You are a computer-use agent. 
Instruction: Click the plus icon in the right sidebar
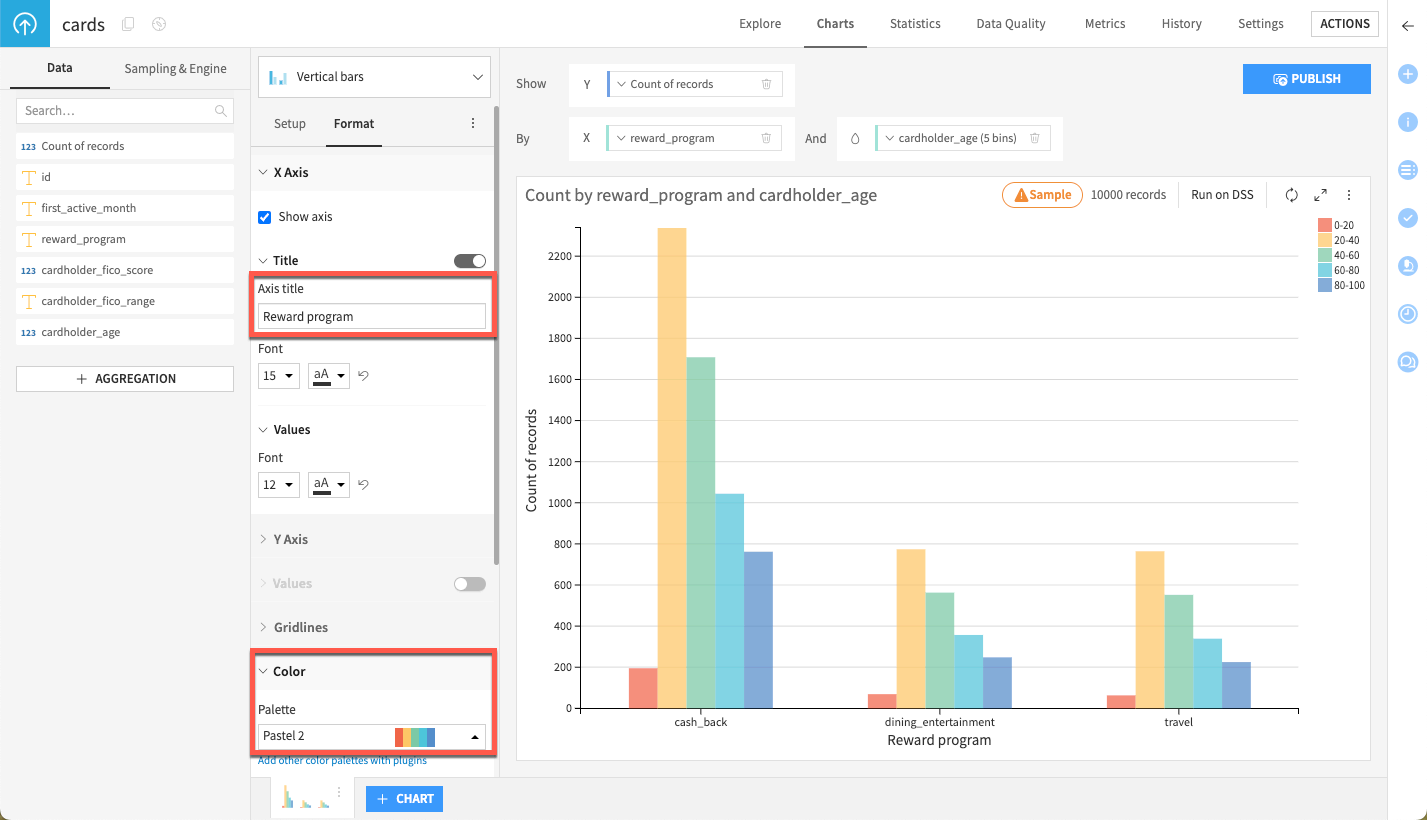click(x=1408, y=74)
